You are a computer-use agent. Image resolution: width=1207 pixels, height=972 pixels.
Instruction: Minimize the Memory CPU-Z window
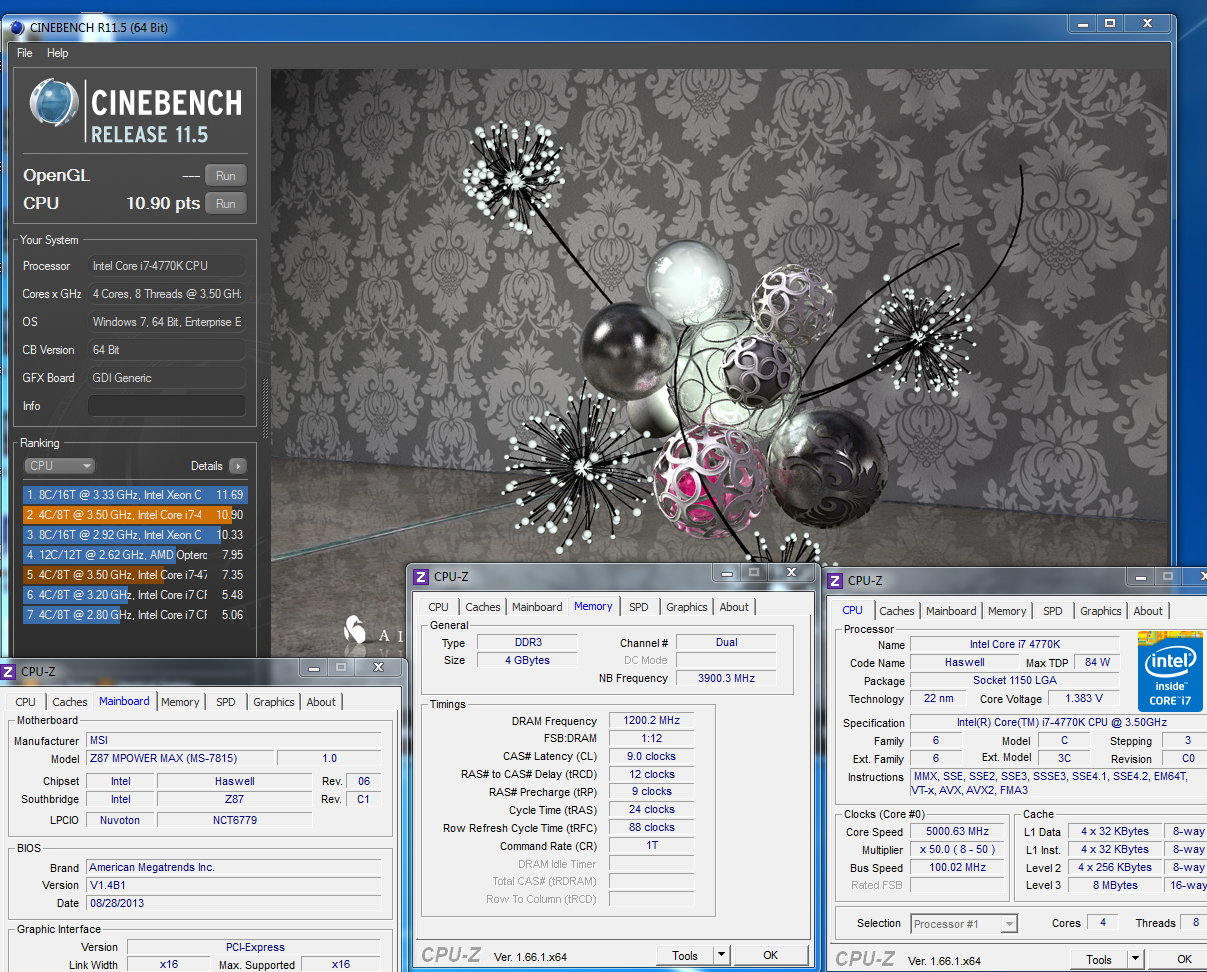pos(725,572)
